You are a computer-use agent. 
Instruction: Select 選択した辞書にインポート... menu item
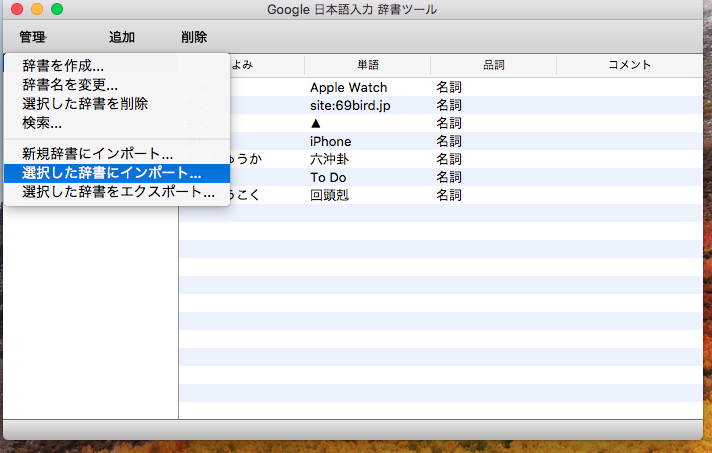pos(117,173)
